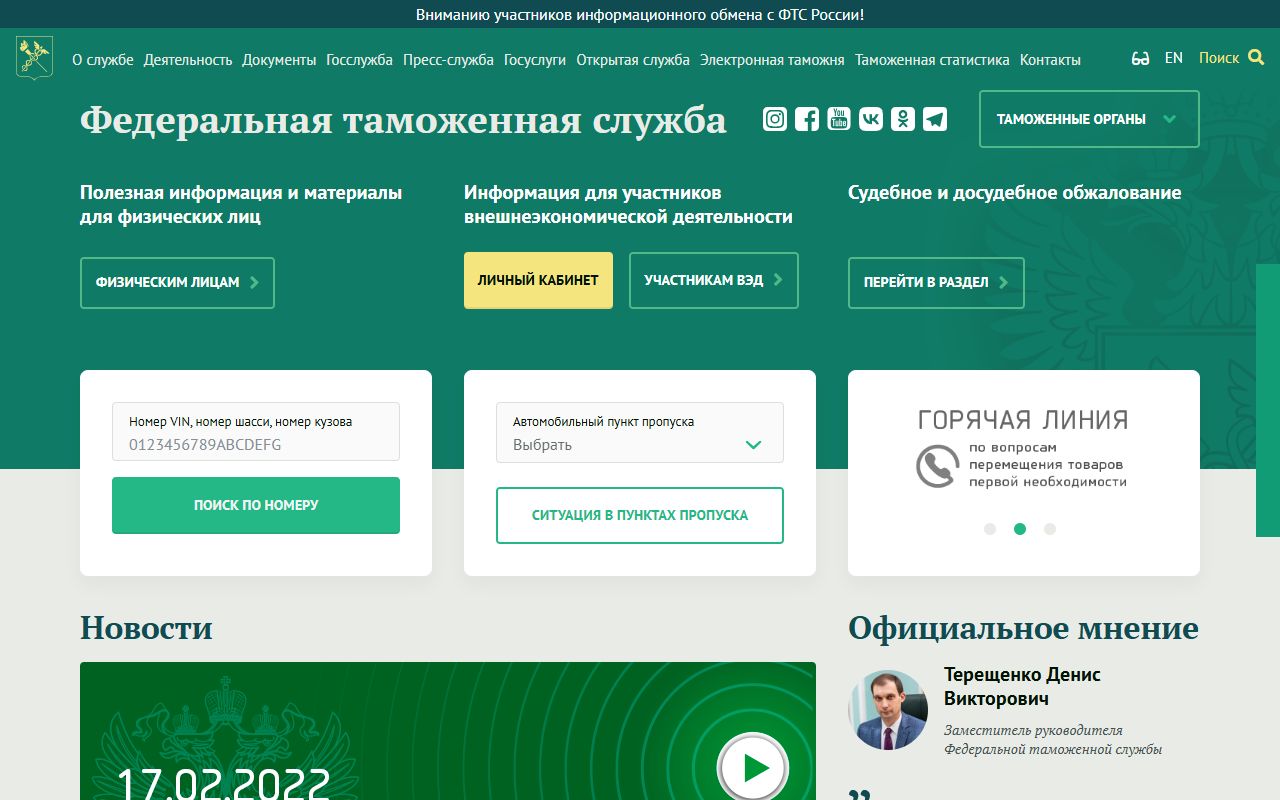Click the hotline phone icon
The image size is (1280, 800).
point(937,466)
